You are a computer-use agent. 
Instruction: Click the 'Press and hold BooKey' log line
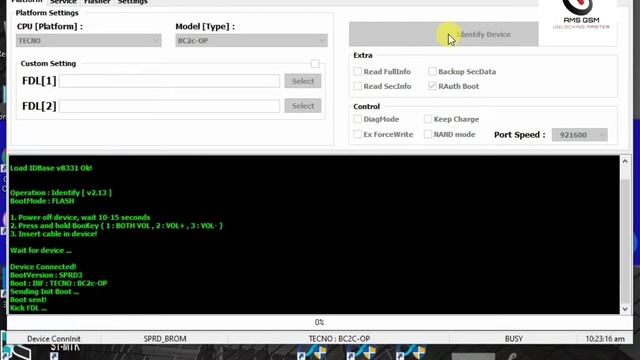116,226
